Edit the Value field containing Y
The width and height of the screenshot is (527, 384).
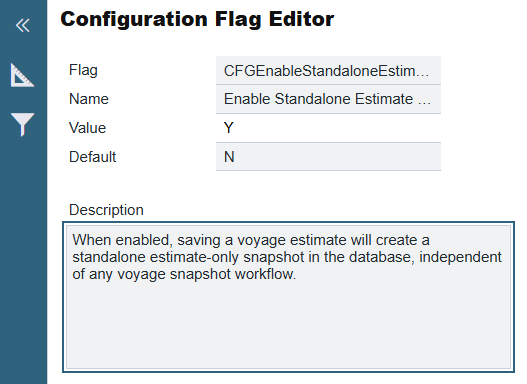click(328, 128)
